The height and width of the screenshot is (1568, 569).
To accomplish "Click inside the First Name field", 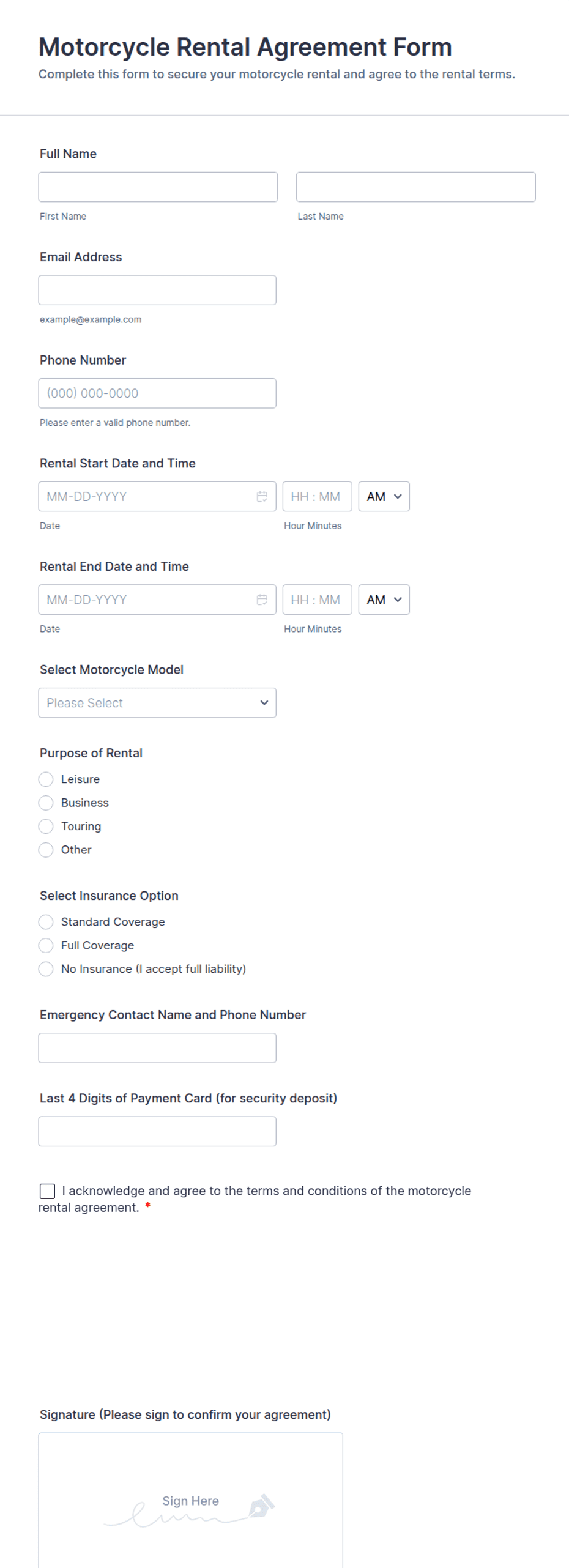I will pyautogui.click(x=157, y=187).
